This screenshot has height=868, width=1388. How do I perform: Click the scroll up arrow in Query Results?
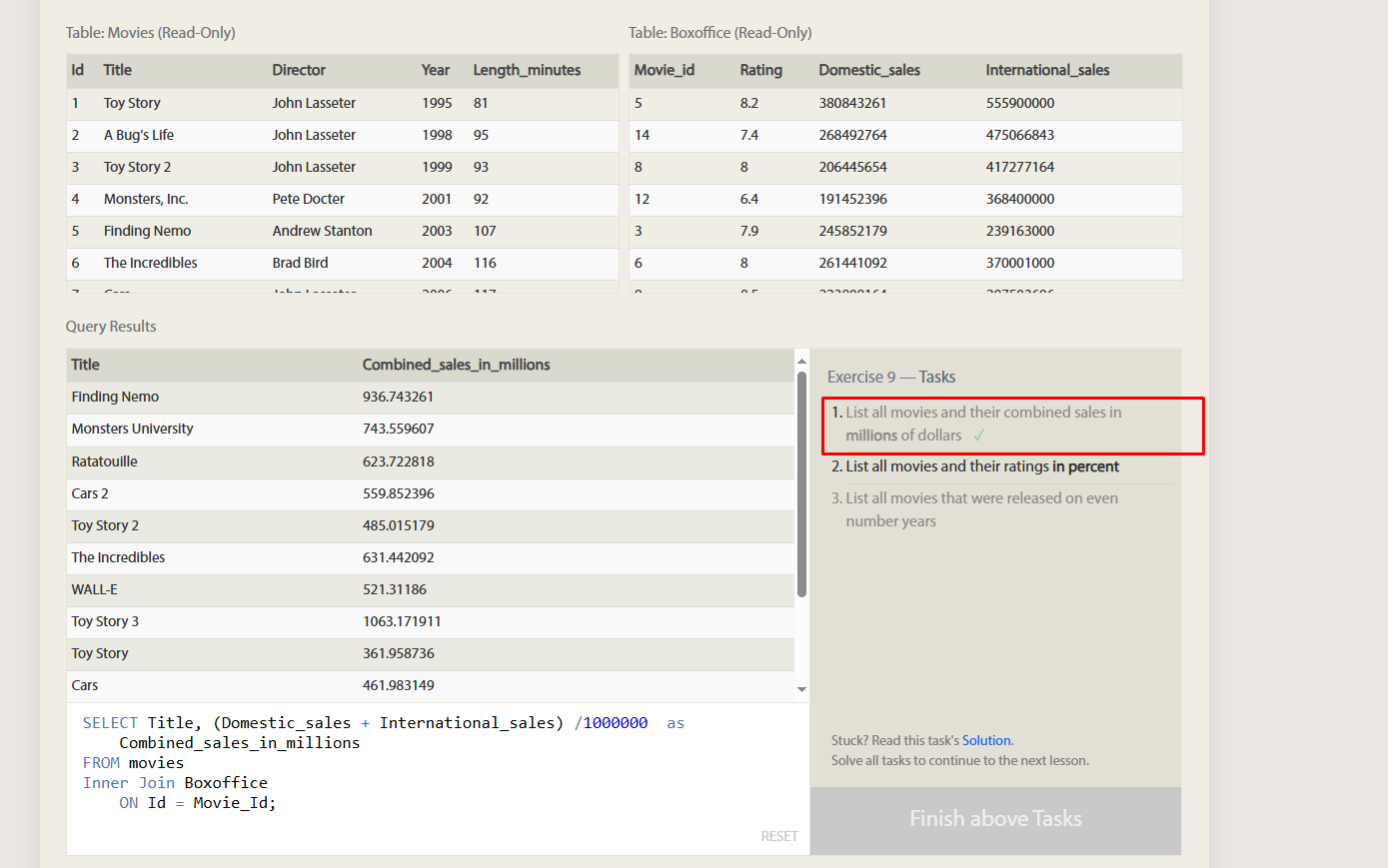801,360
